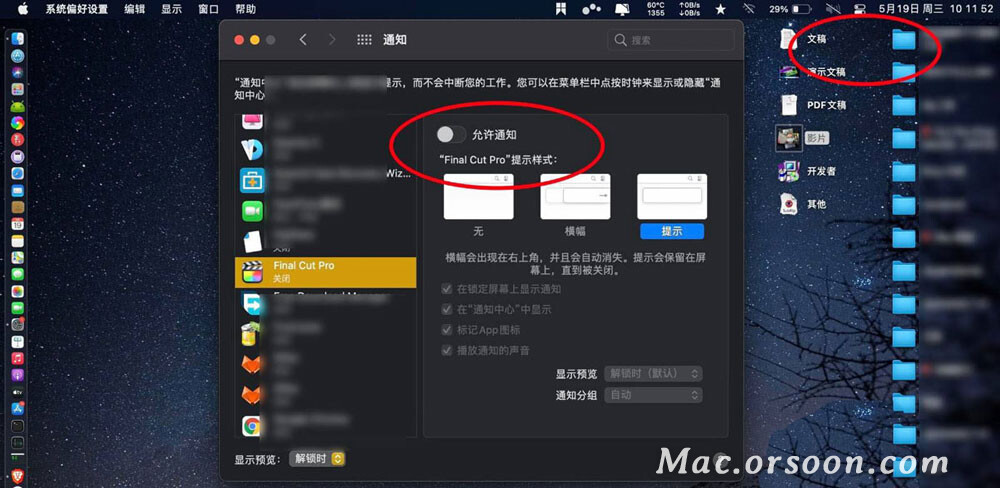The image size is (1000, 488).
Task: Open Podcasts from the Dock
Action: click(x=17, y=374)
